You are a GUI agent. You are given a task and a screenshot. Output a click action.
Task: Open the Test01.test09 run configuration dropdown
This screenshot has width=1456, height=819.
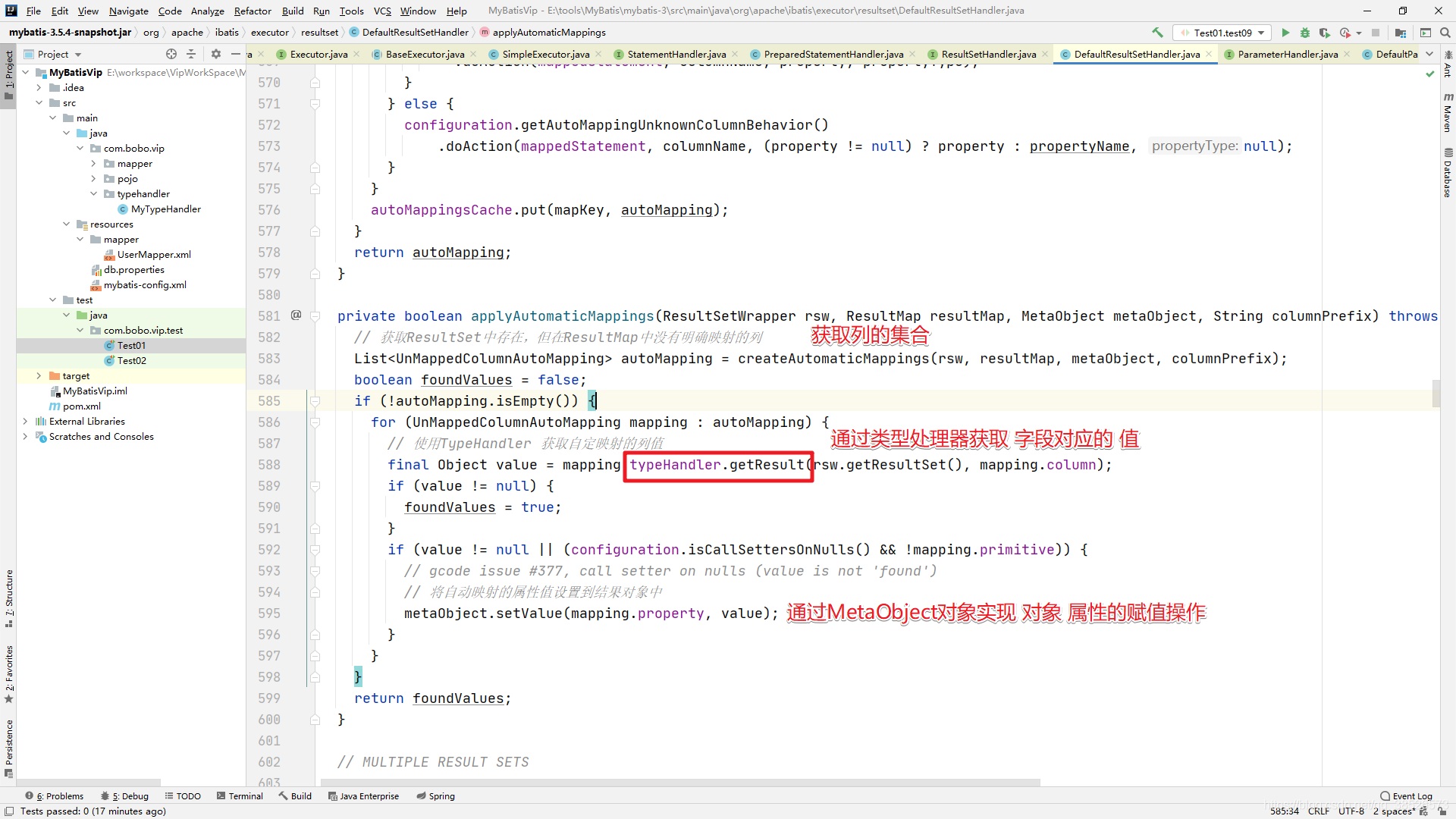(1222, 33)
